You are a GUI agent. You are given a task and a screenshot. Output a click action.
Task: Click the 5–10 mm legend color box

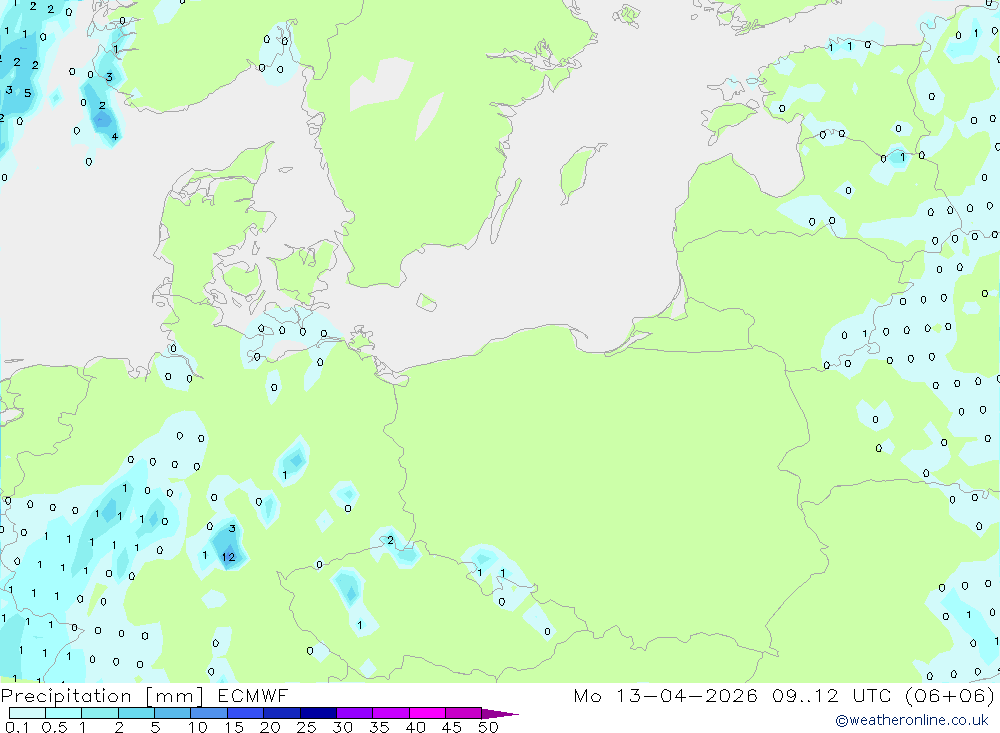pos(173,713)
